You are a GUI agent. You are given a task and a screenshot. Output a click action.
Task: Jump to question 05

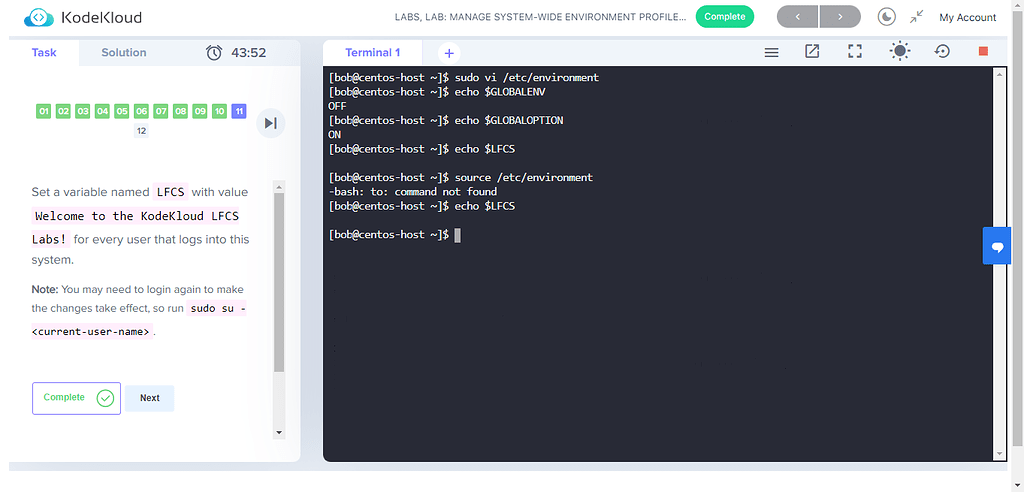point(121,112)
